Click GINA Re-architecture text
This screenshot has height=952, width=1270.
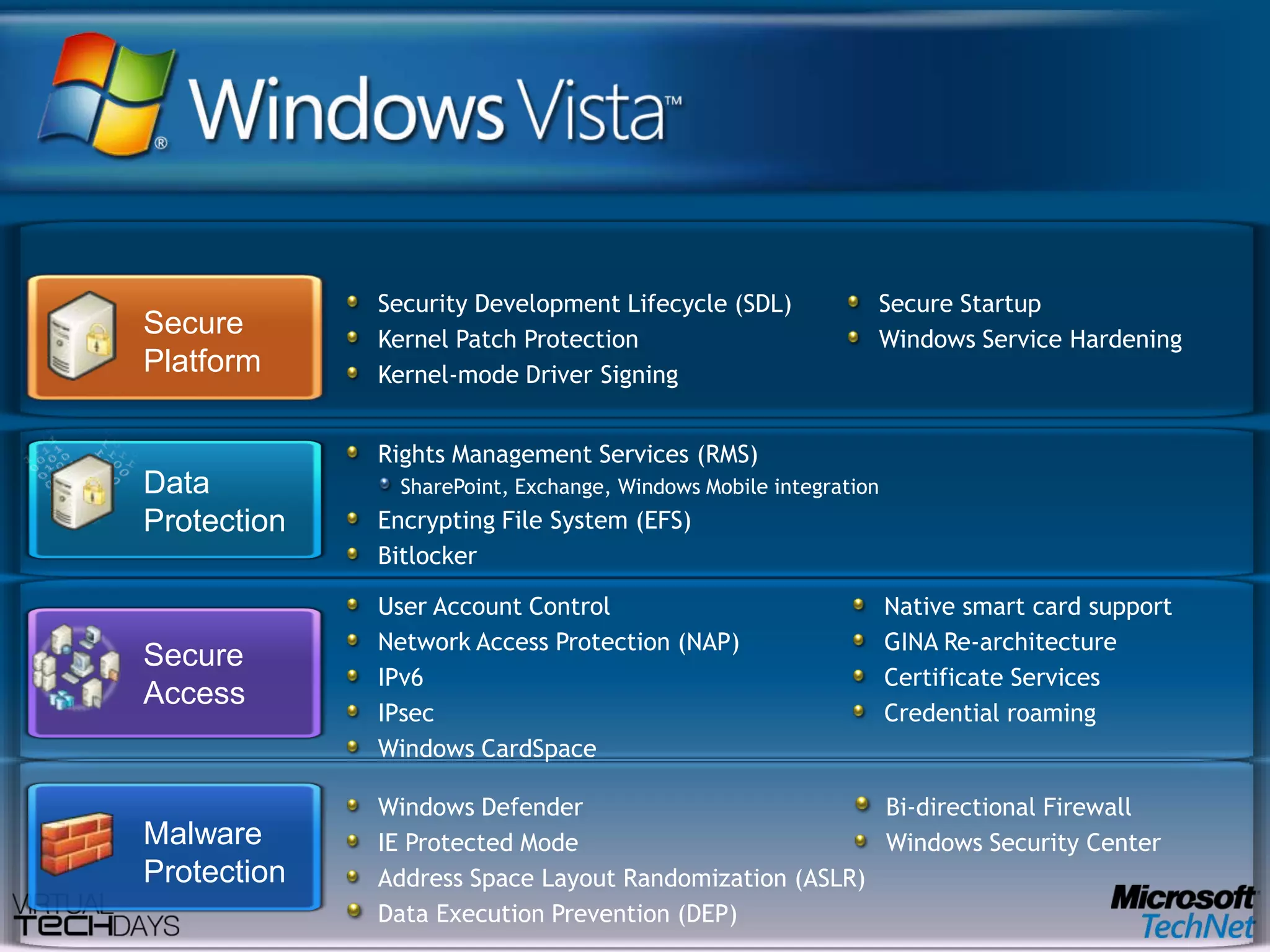coord(1000,642)
